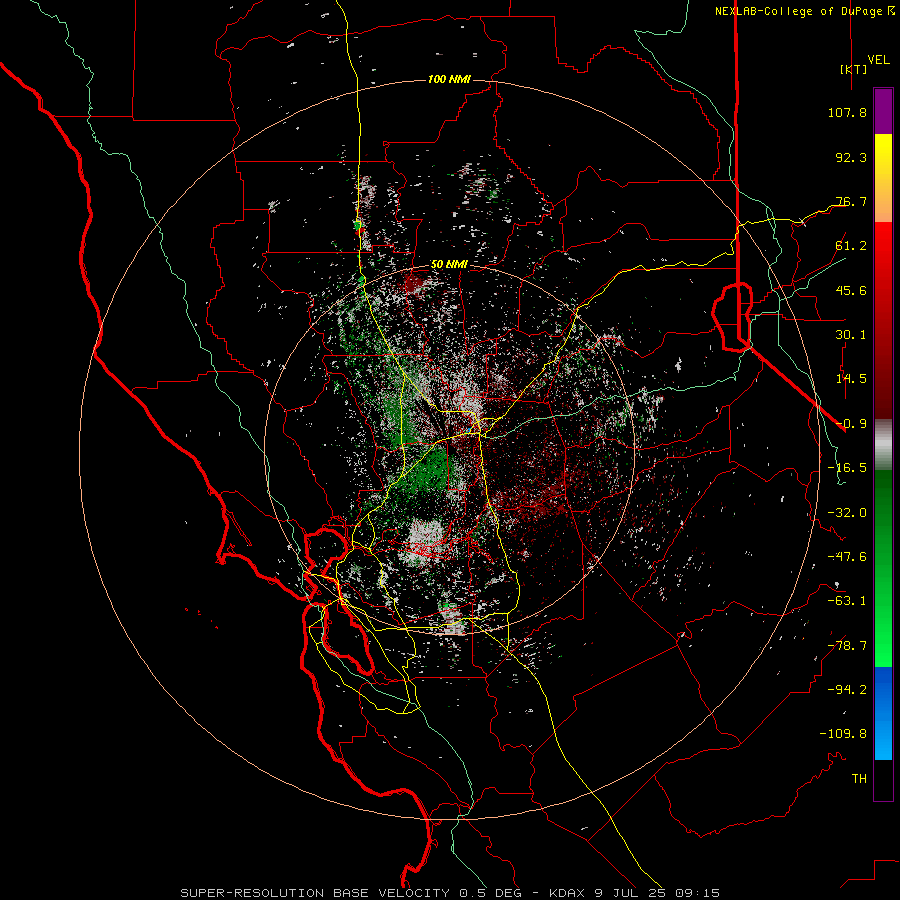Click the 61.2 velocity scale value
900x900 pixels.
point(851,246)
